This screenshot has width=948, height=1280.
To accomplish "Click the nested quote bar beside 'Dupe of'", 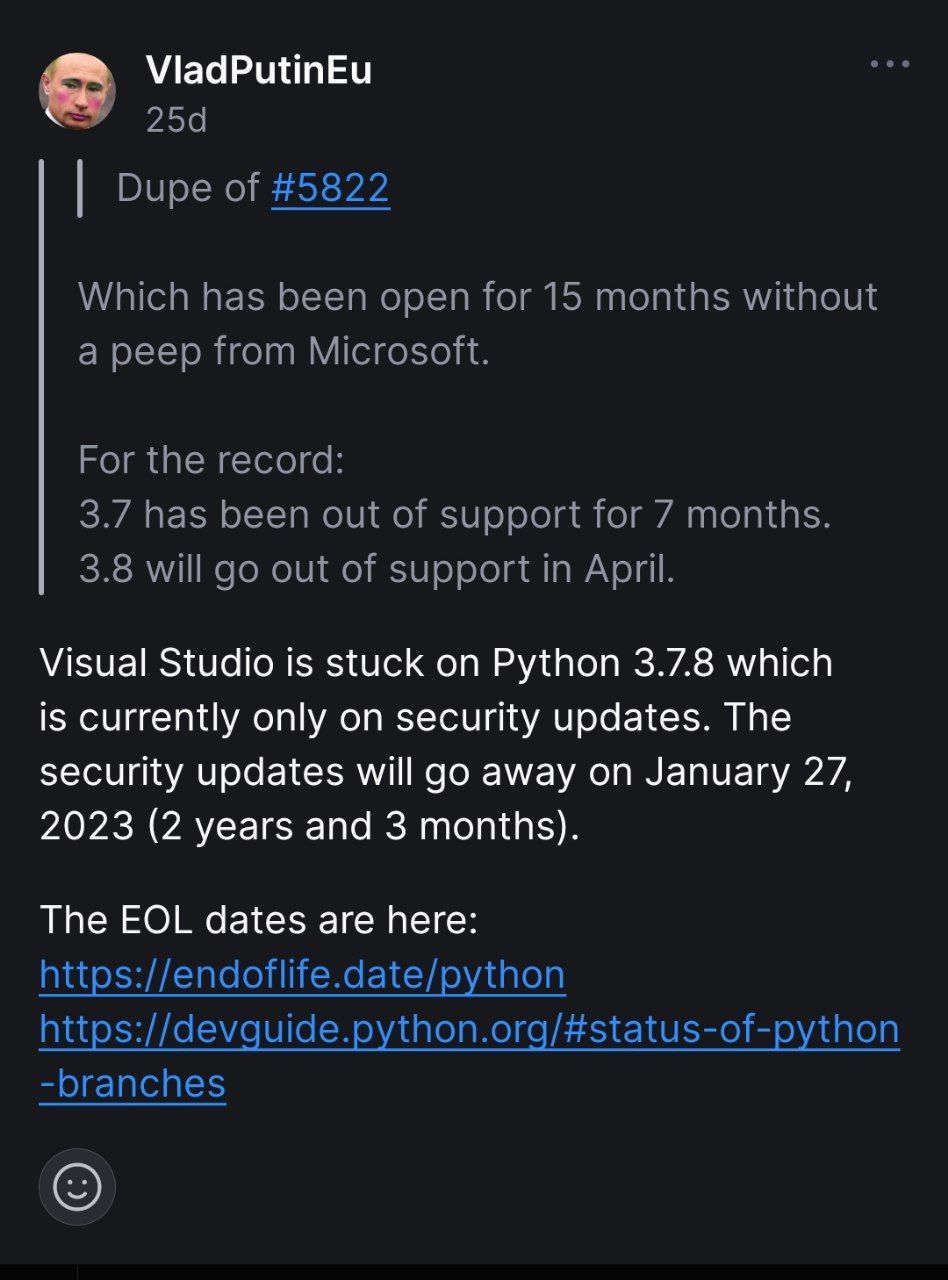I will 79,188.
